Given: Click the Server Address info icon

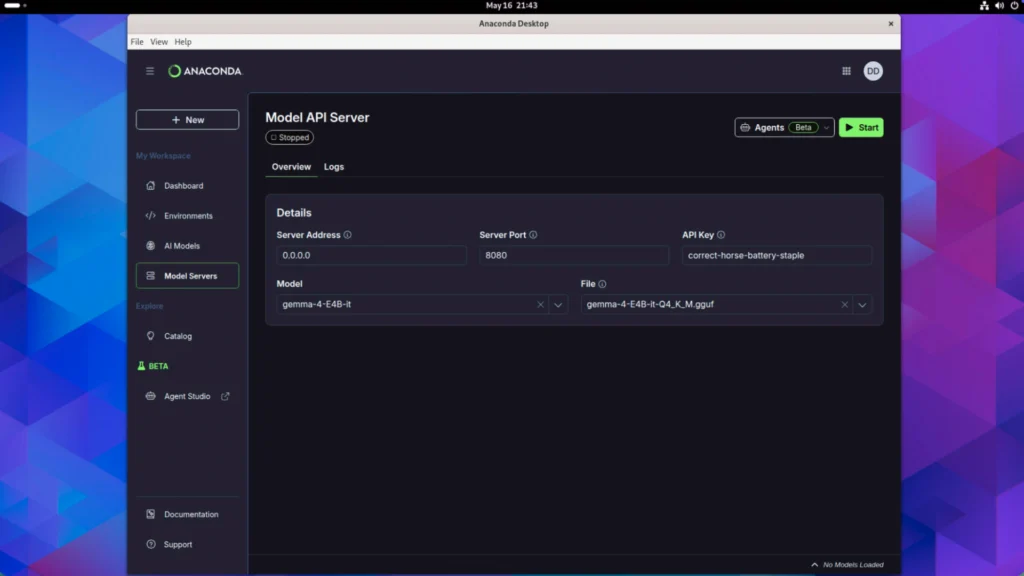Looking at the screenshot, I should (x=347, y=235).
